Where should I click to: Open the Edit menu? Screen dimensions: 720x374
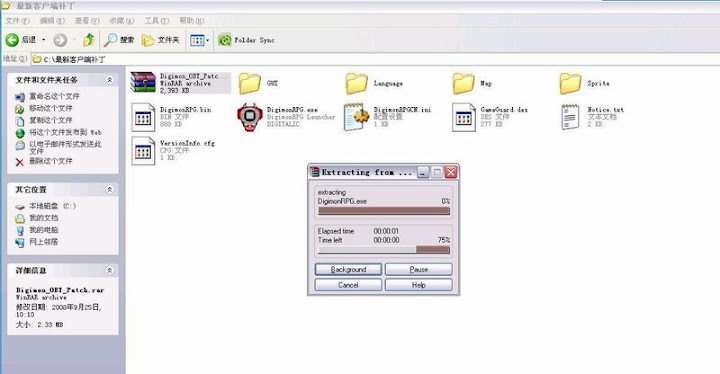(x=52, y=21)
